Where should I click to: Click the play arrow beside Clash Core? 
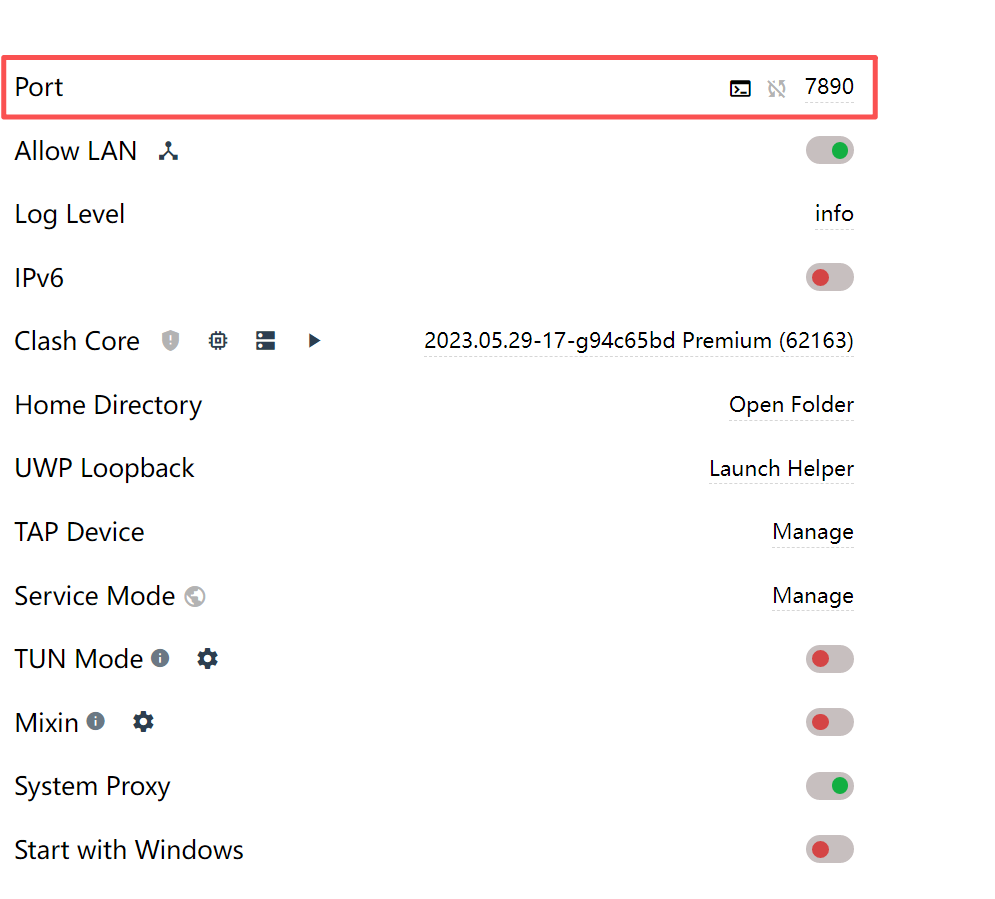point(314,341)
